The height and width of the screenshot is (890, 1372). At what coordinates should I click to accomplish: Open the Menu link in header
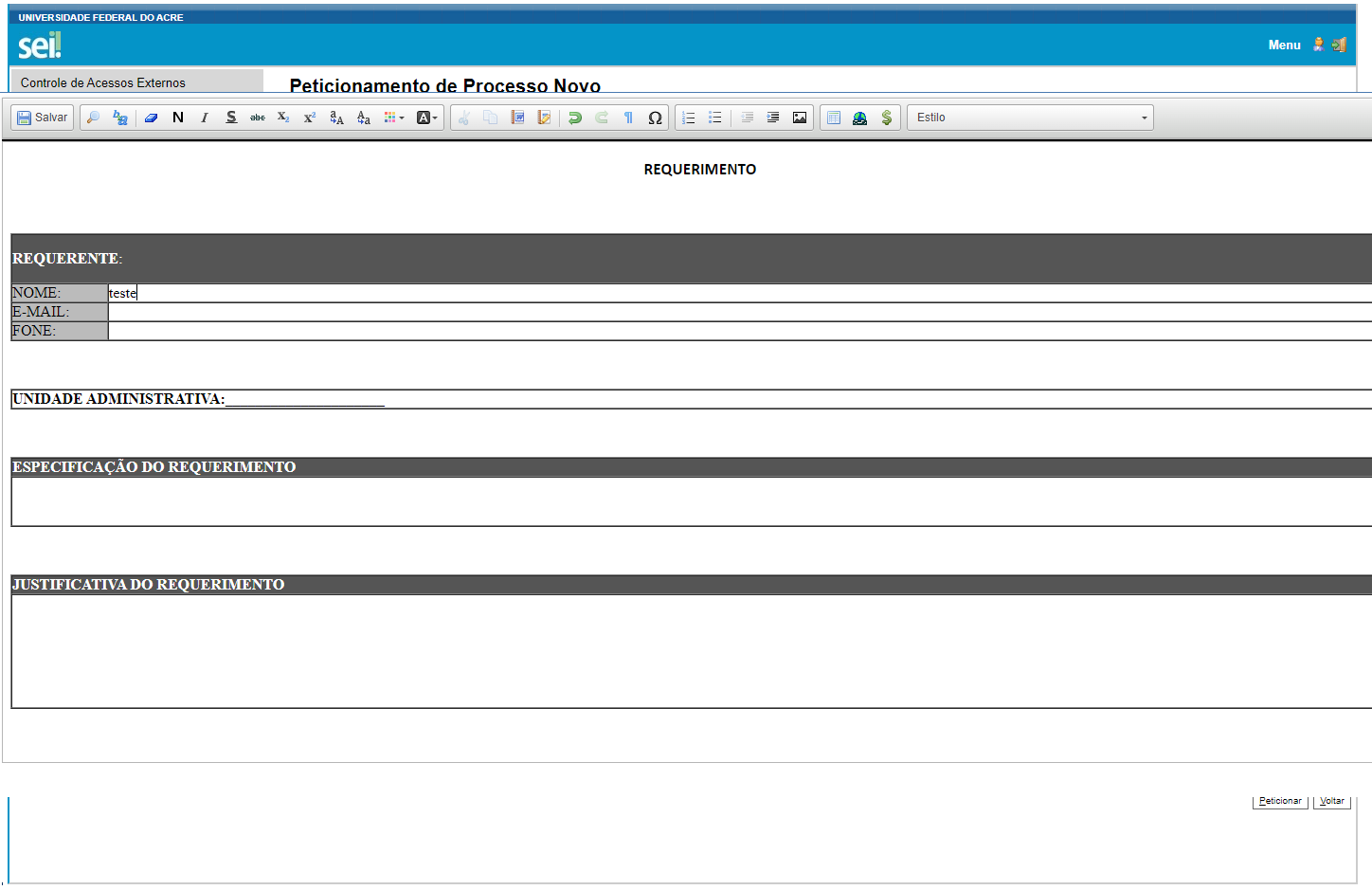pyautogui.click(x=1284, y=45)
